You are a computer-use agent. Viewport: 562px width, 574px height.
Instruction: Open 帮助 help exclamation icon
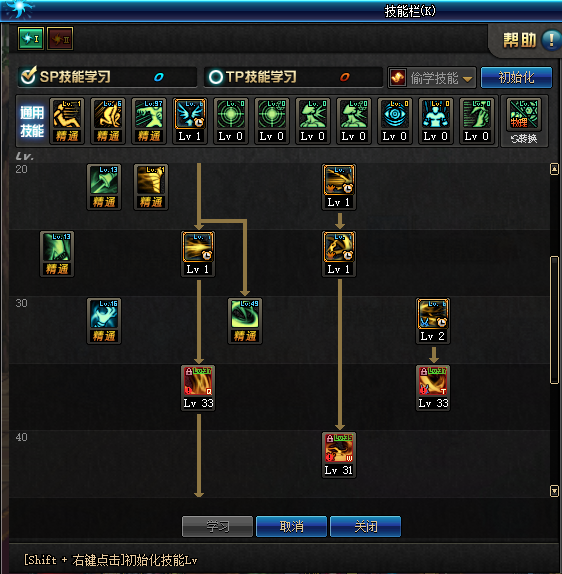point(551,40)
